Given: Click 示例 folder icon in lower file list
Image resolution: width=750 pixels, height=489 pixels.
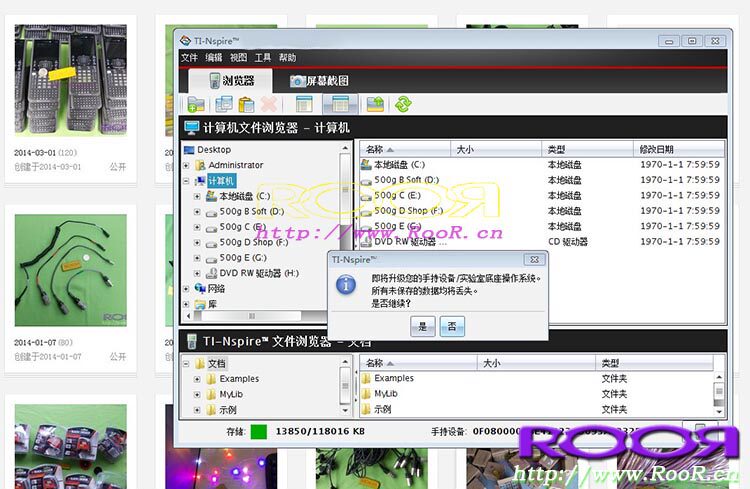Looking at the screenshot, I should 366,409.
